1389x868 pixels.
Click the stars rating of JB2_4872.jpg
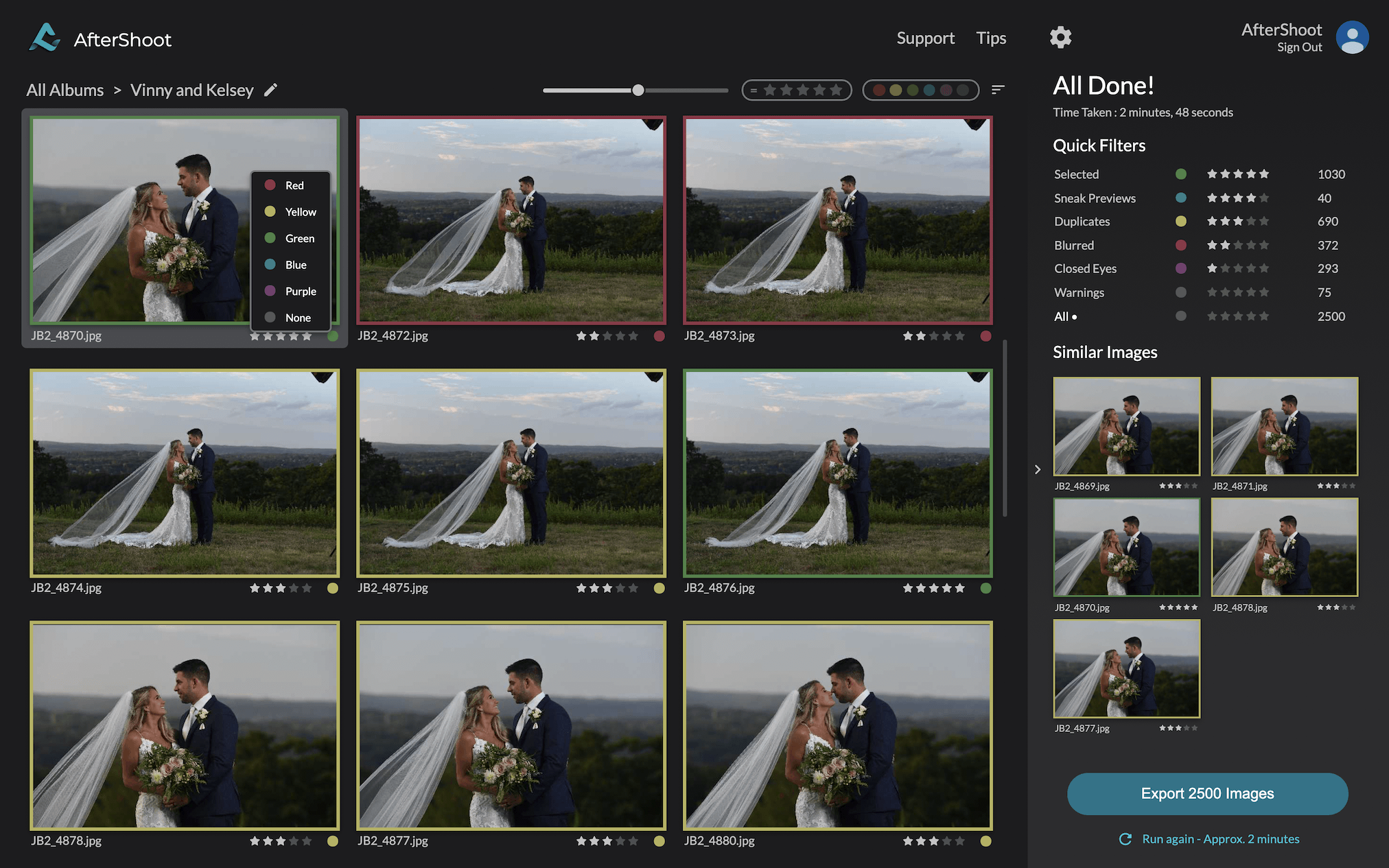[x=607, y=336]
